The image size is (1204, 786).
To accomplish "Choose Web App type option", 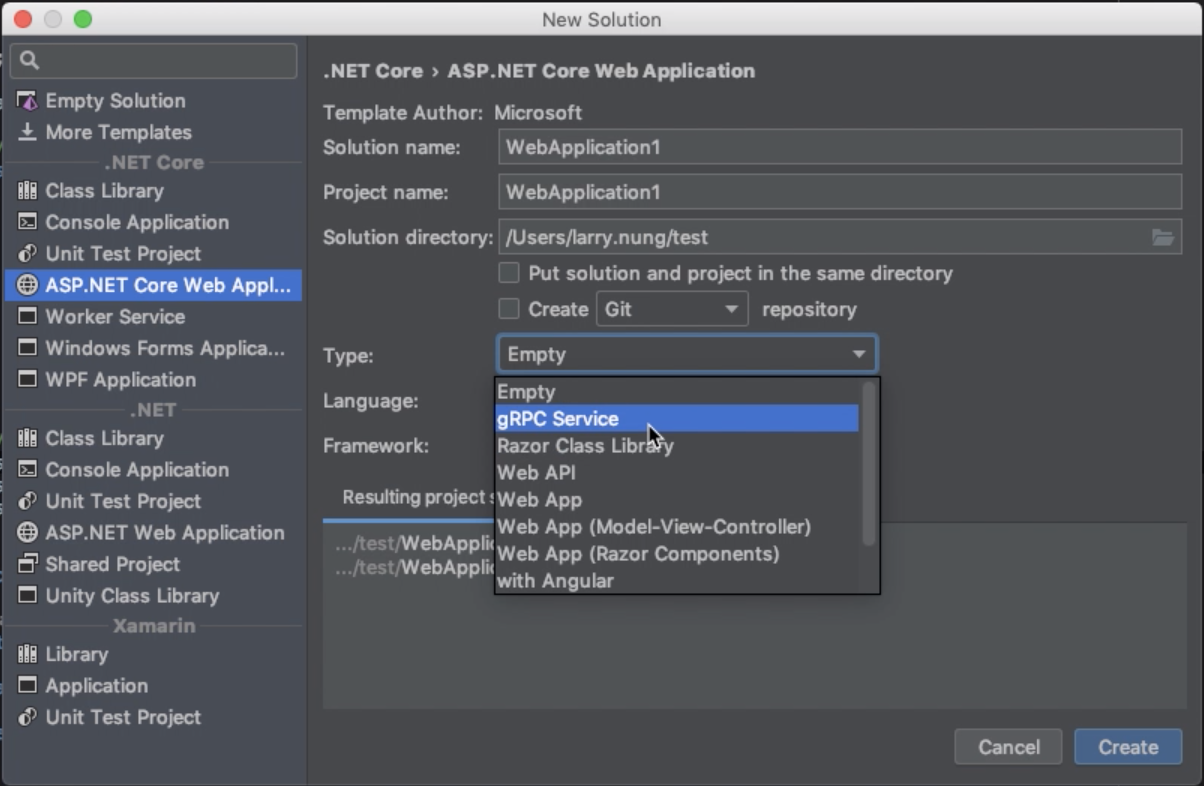I will pyautogui.click(x=677, y=500).
